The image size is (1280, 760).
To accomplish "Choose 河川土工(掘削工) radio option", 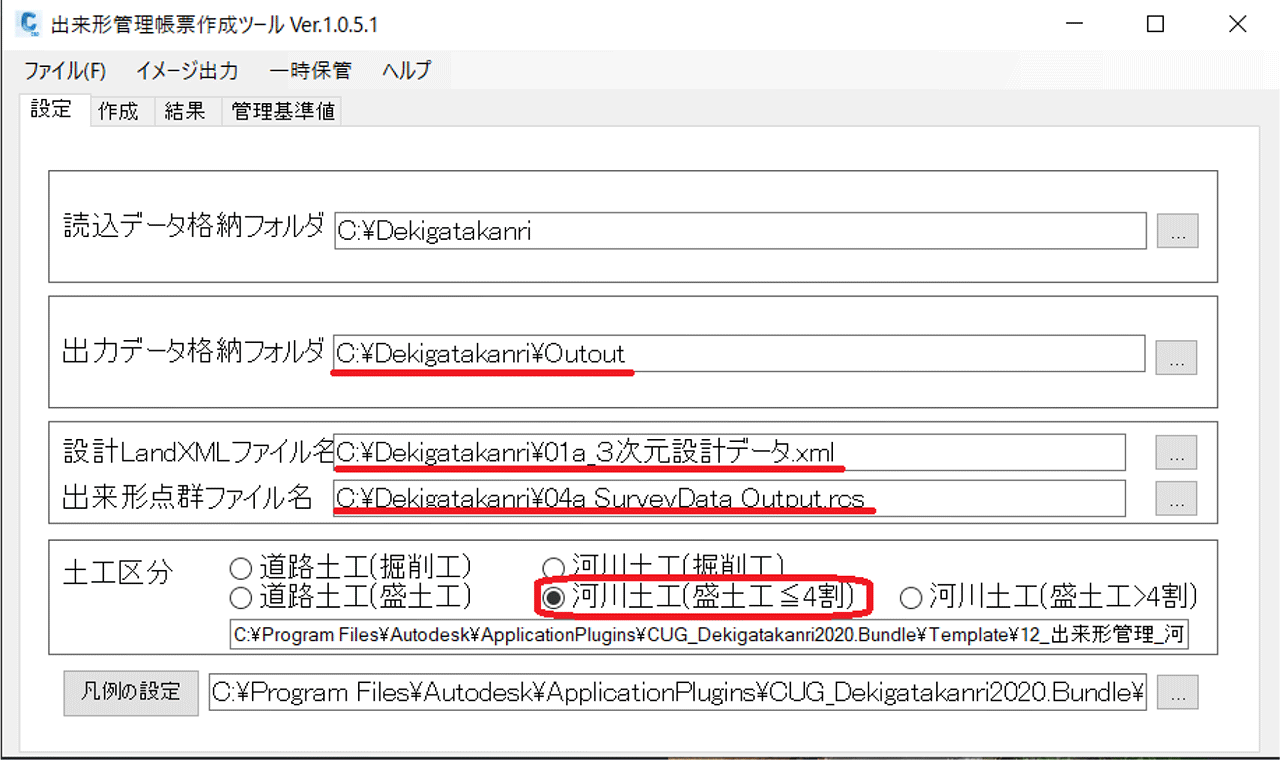I will point(553,568).
